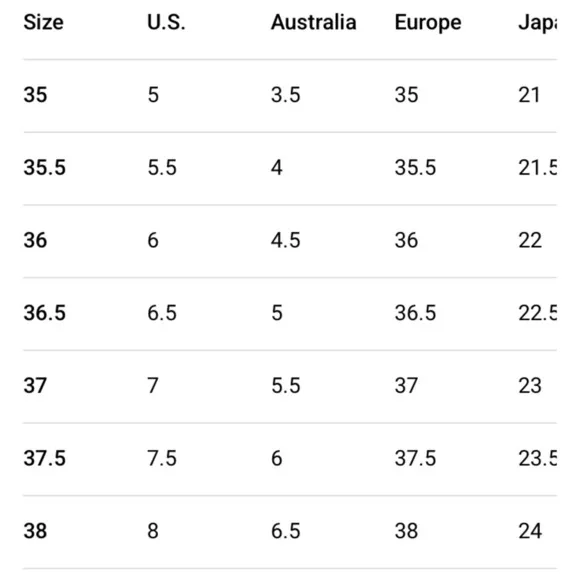This screenshot has width=580, height=580.
Task: Select the size 37 row label
Action: click(x=35, y=385)
